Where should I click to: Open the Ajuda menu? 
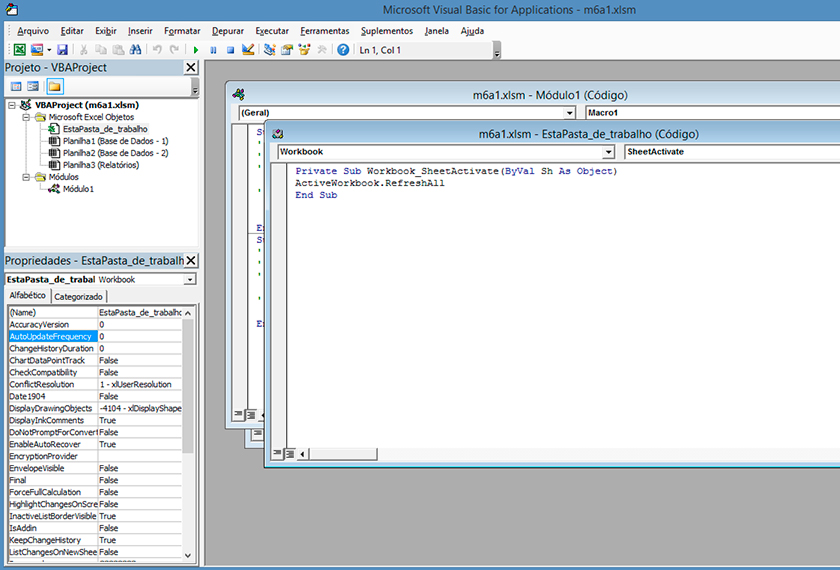tap(472, 31)
